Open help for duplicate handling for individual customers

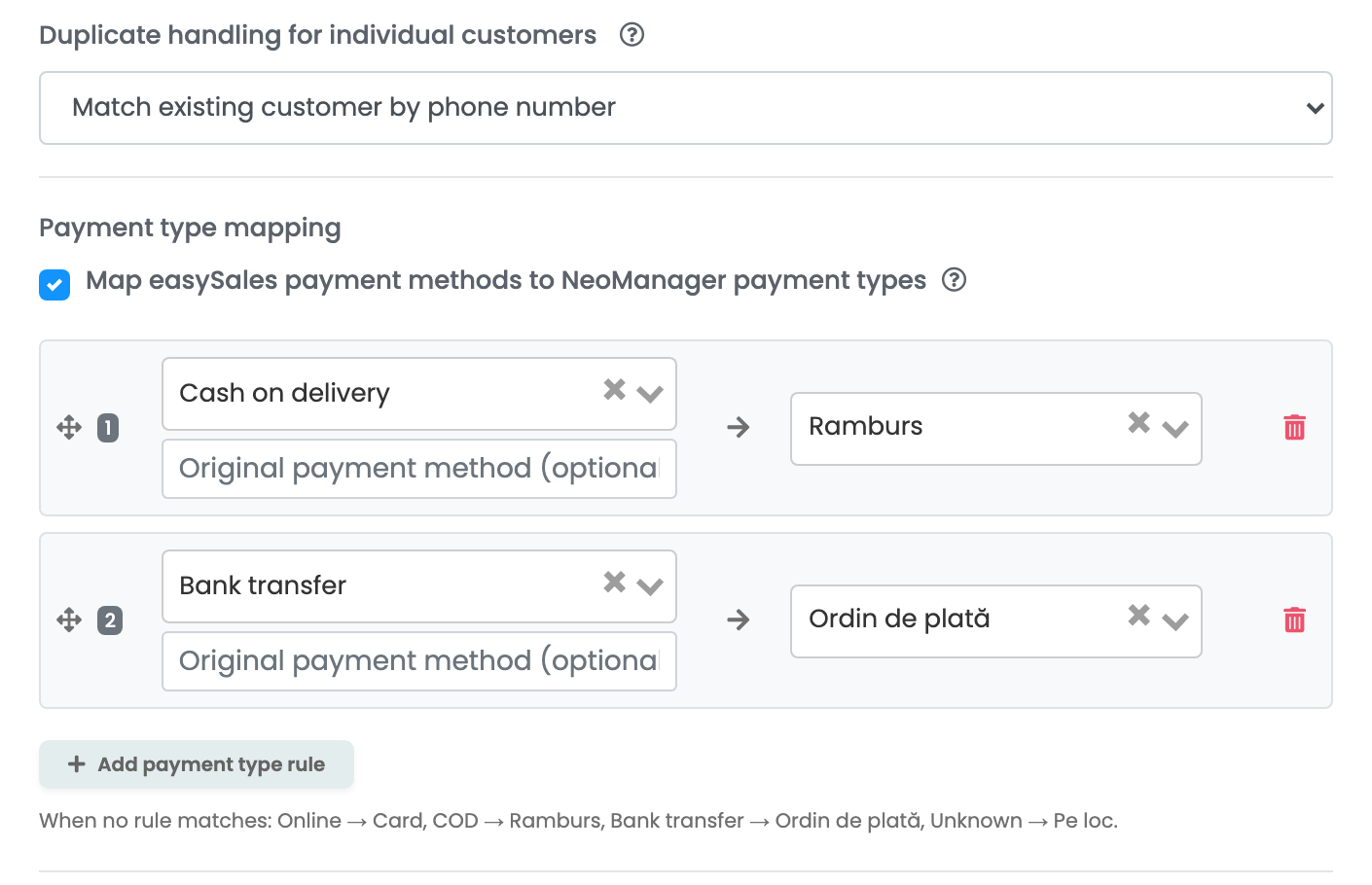632,35
